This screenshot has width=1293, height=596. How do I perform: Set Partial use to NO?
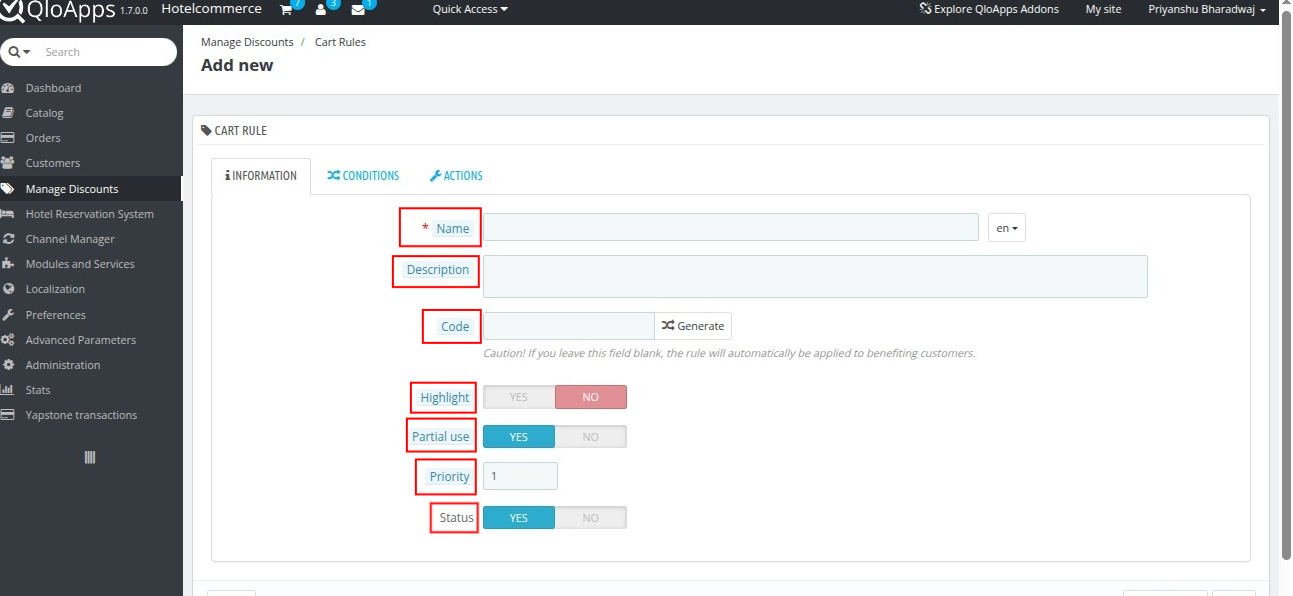[590, 437]
